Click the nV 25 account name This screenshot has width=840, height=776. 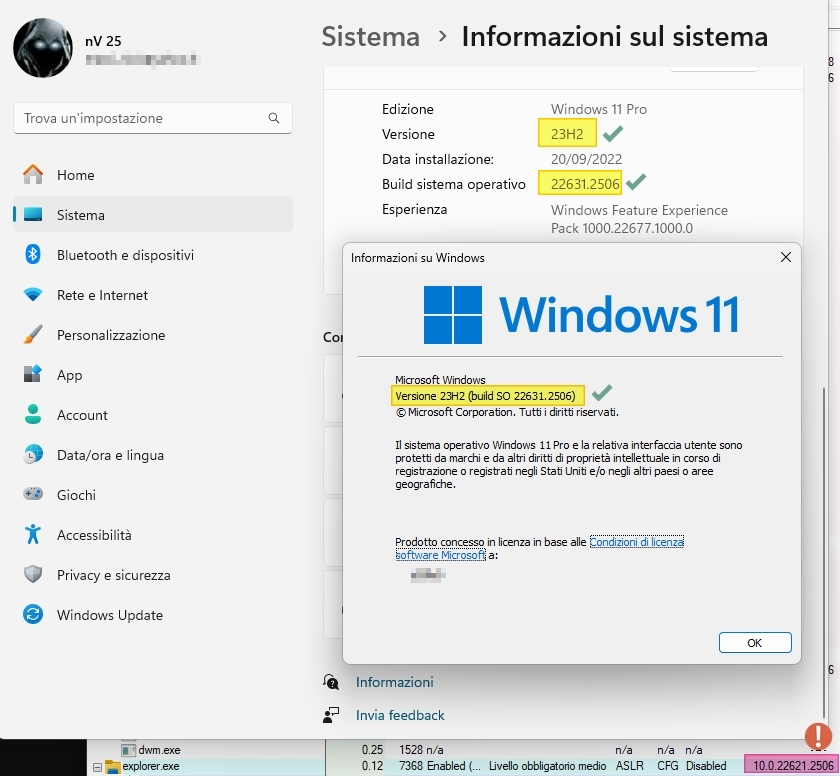(103, 41)
